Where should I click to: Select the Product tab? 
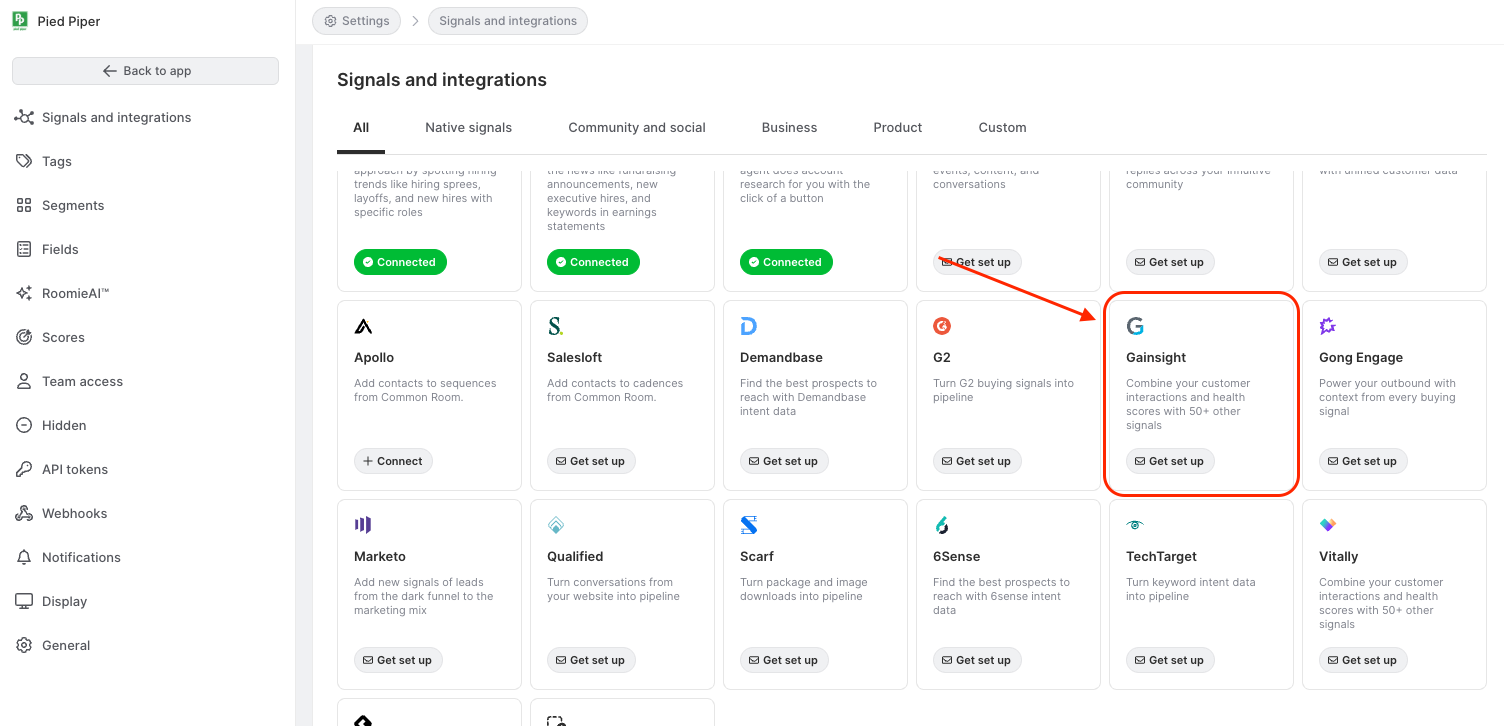[898, 128]
